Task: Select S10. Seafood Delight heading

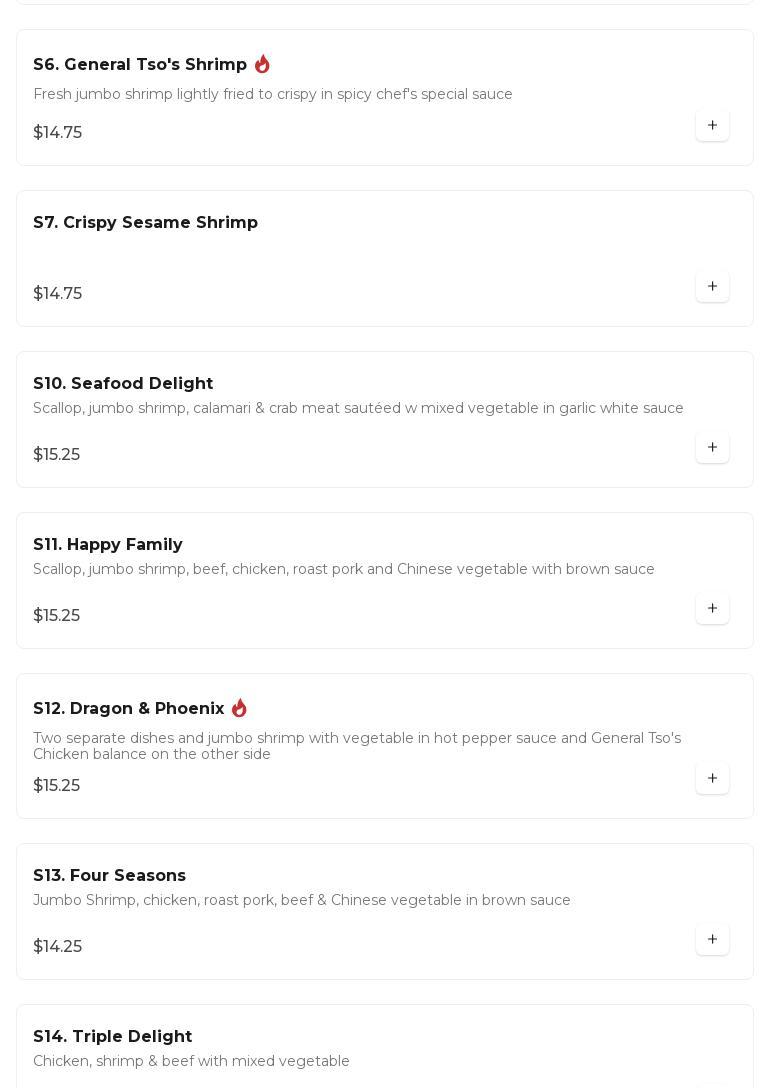Action: pyautogui.click(x=123, y=384)
